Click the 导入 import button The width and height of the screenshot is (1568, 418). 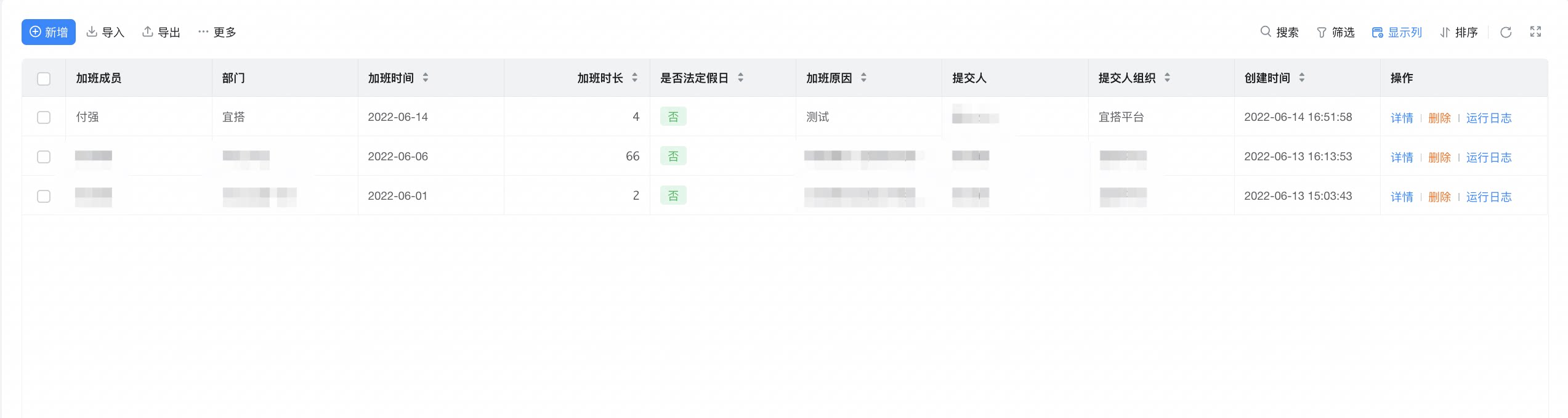coord(105,32)
